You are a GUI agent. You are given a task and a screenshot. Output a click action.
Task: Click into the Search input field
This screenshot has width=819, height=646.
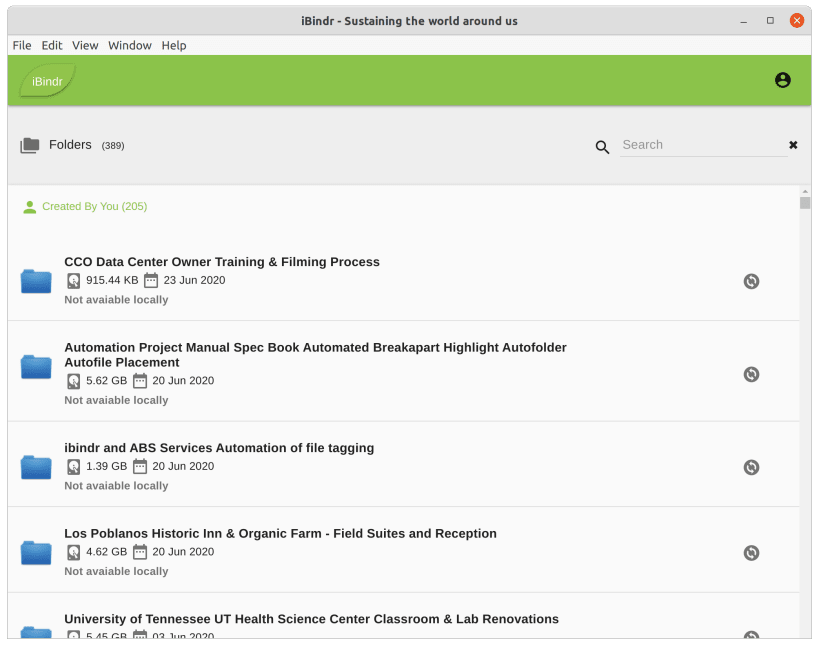703,145
